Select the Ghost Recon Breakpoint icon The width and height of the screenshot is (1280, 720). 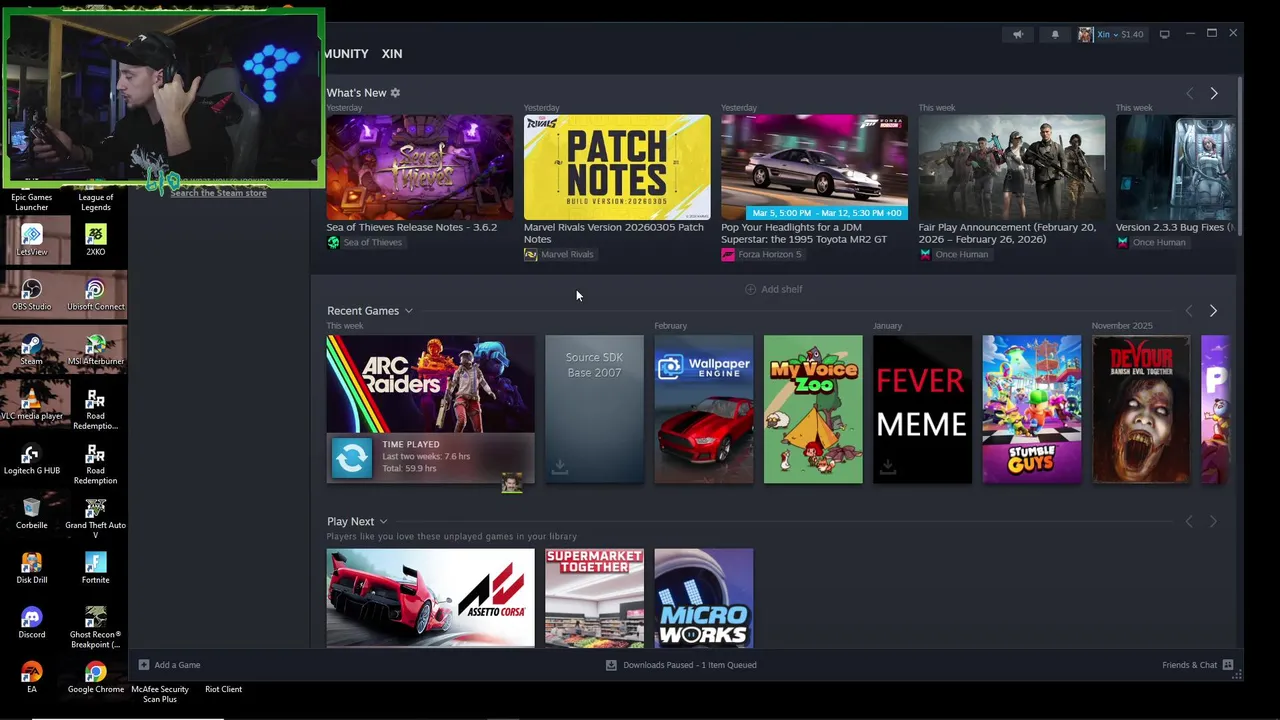(95, 628)
